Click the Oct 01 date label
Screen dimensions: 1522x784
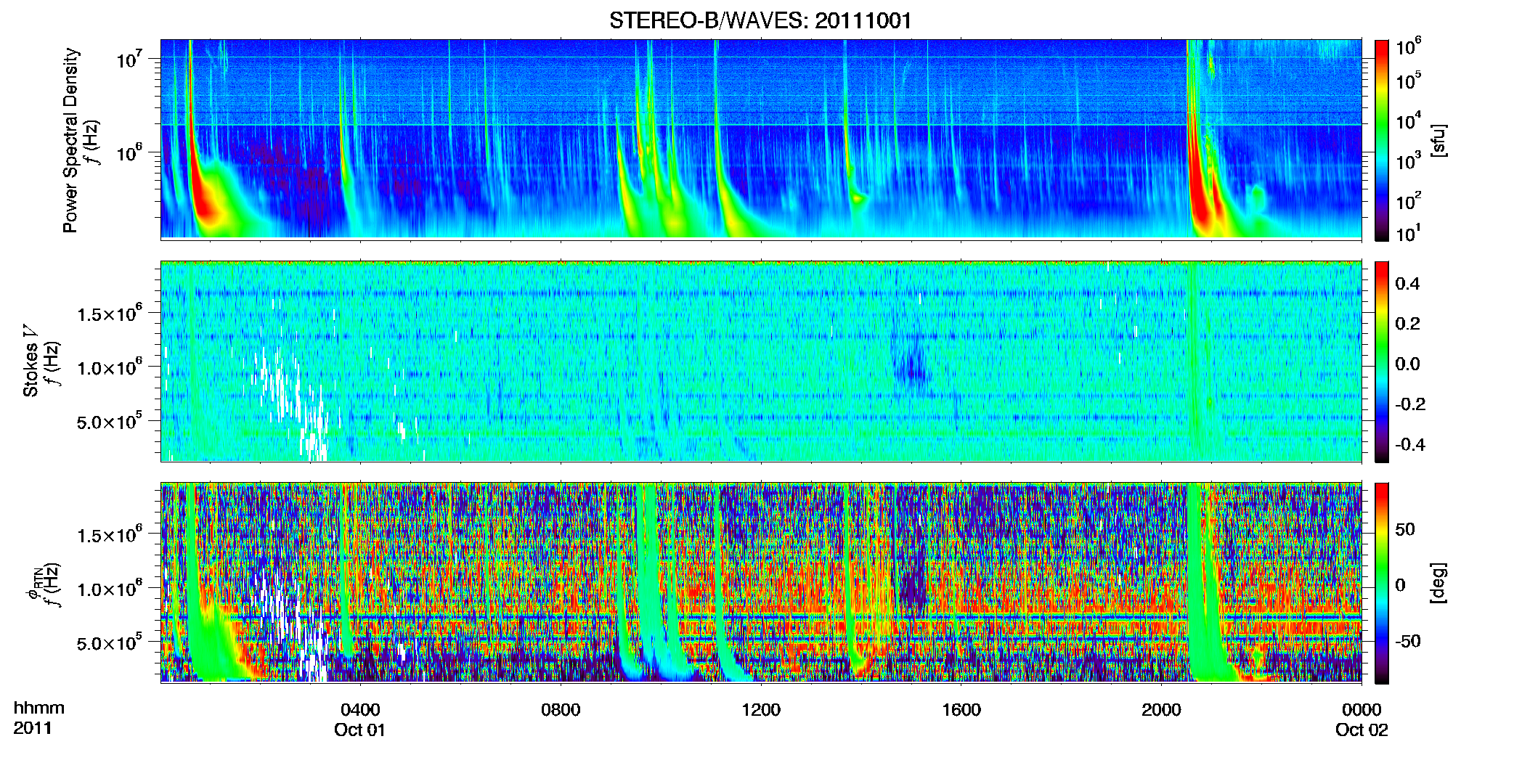(x=359, y=730)
